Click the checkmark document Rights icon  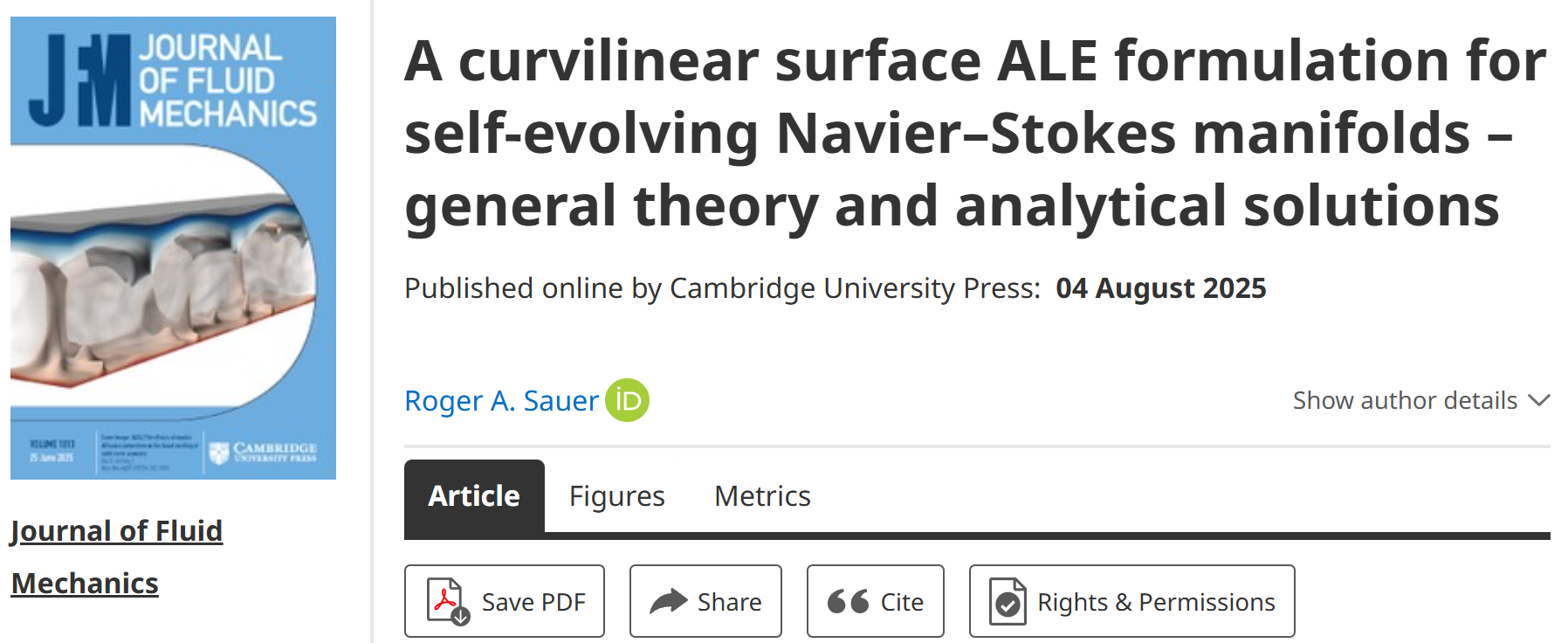pos(1008,601)
